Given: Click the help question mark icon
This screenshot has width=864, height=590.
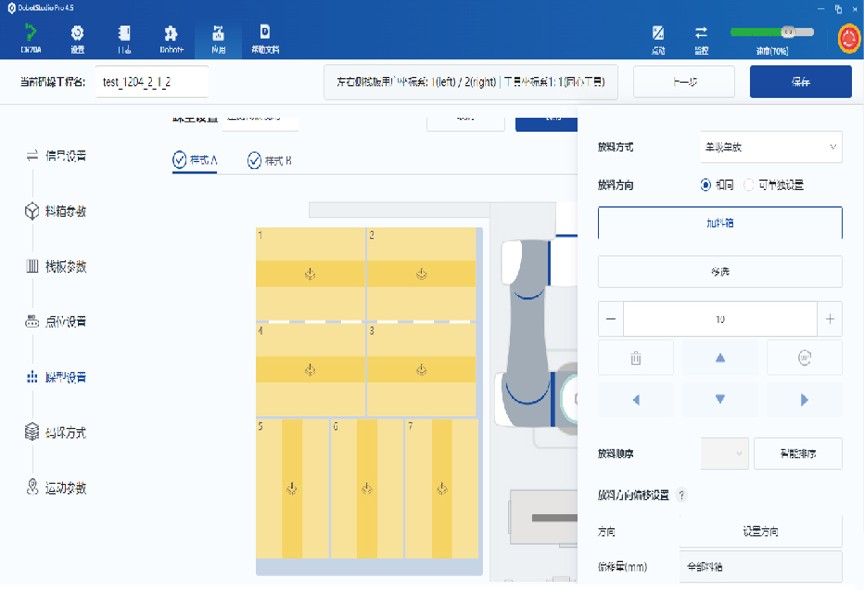Looking at the screenshot, I should (682, 495).
